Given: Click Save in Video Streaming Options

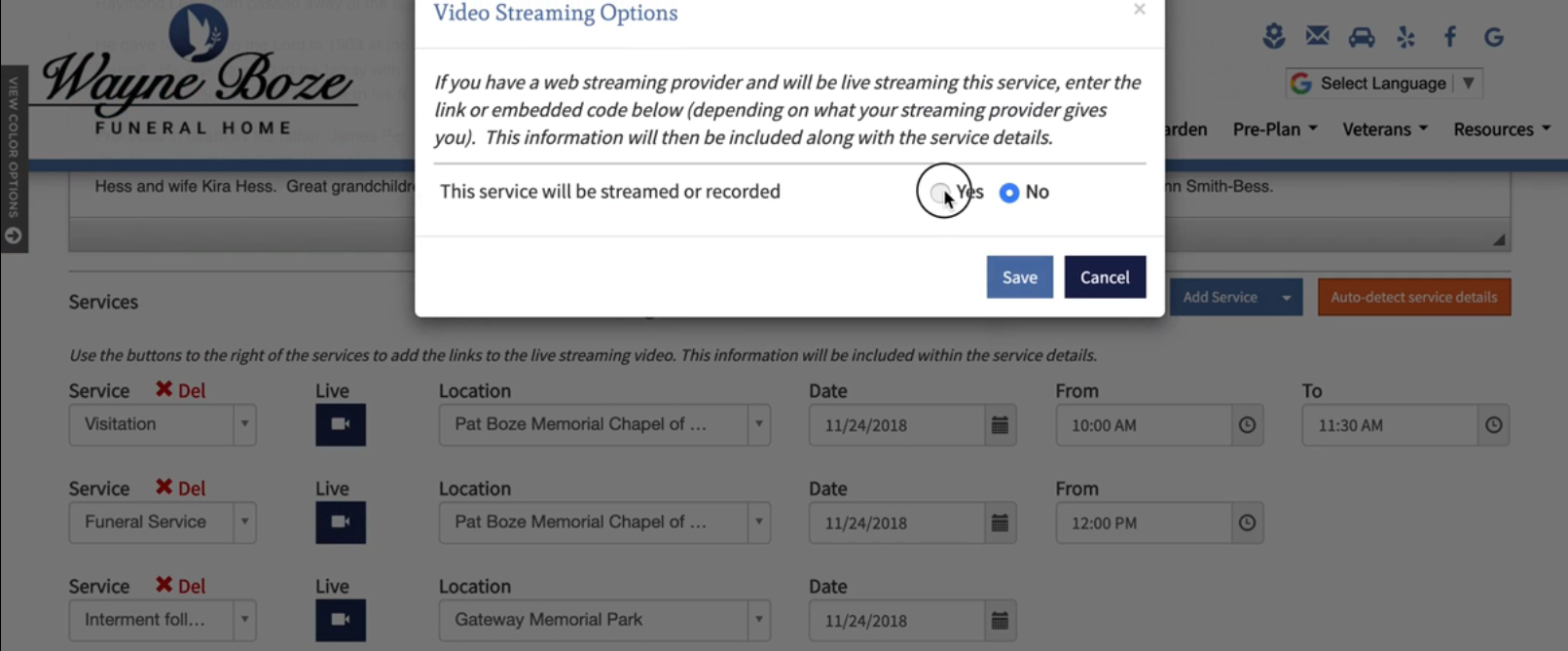Looking at the screenshot, I should [1019, 277].
